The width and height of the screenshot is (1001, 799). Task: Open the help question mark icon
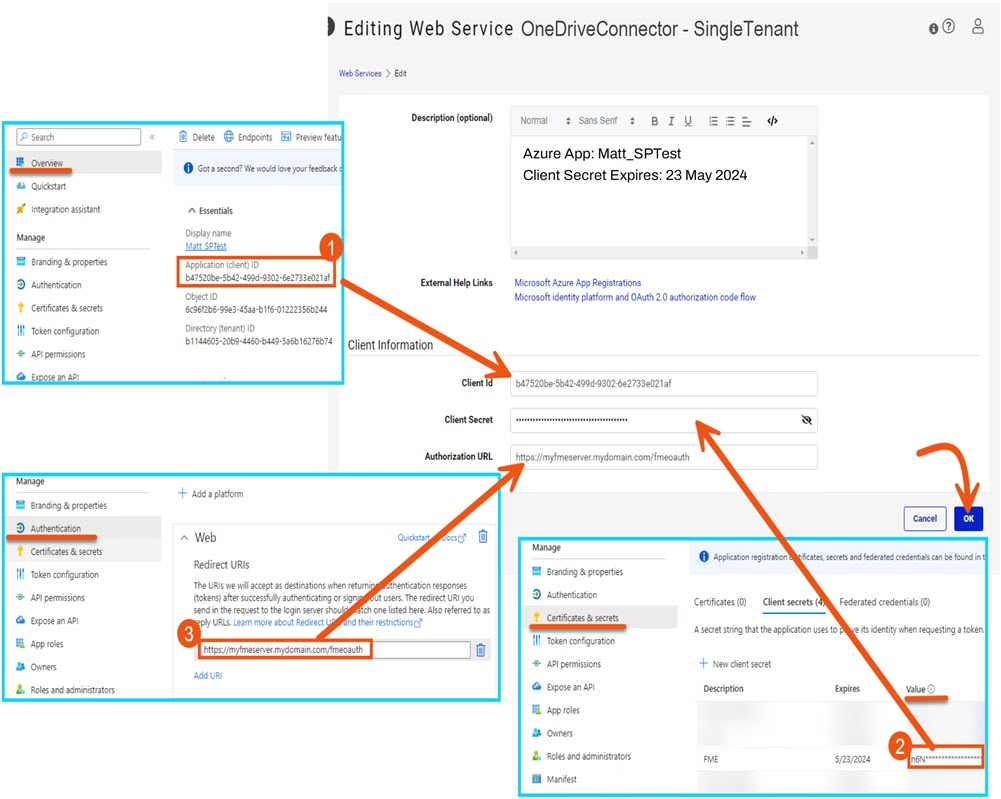(949, 26)
